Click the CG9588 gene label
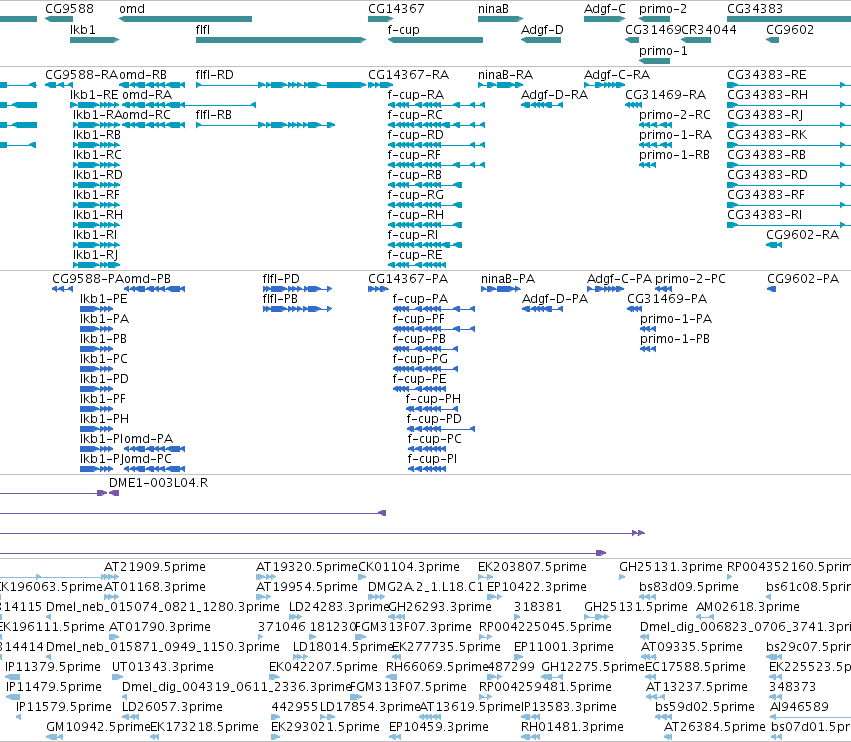Screen dimensions: 851x742 pos(69,9)
